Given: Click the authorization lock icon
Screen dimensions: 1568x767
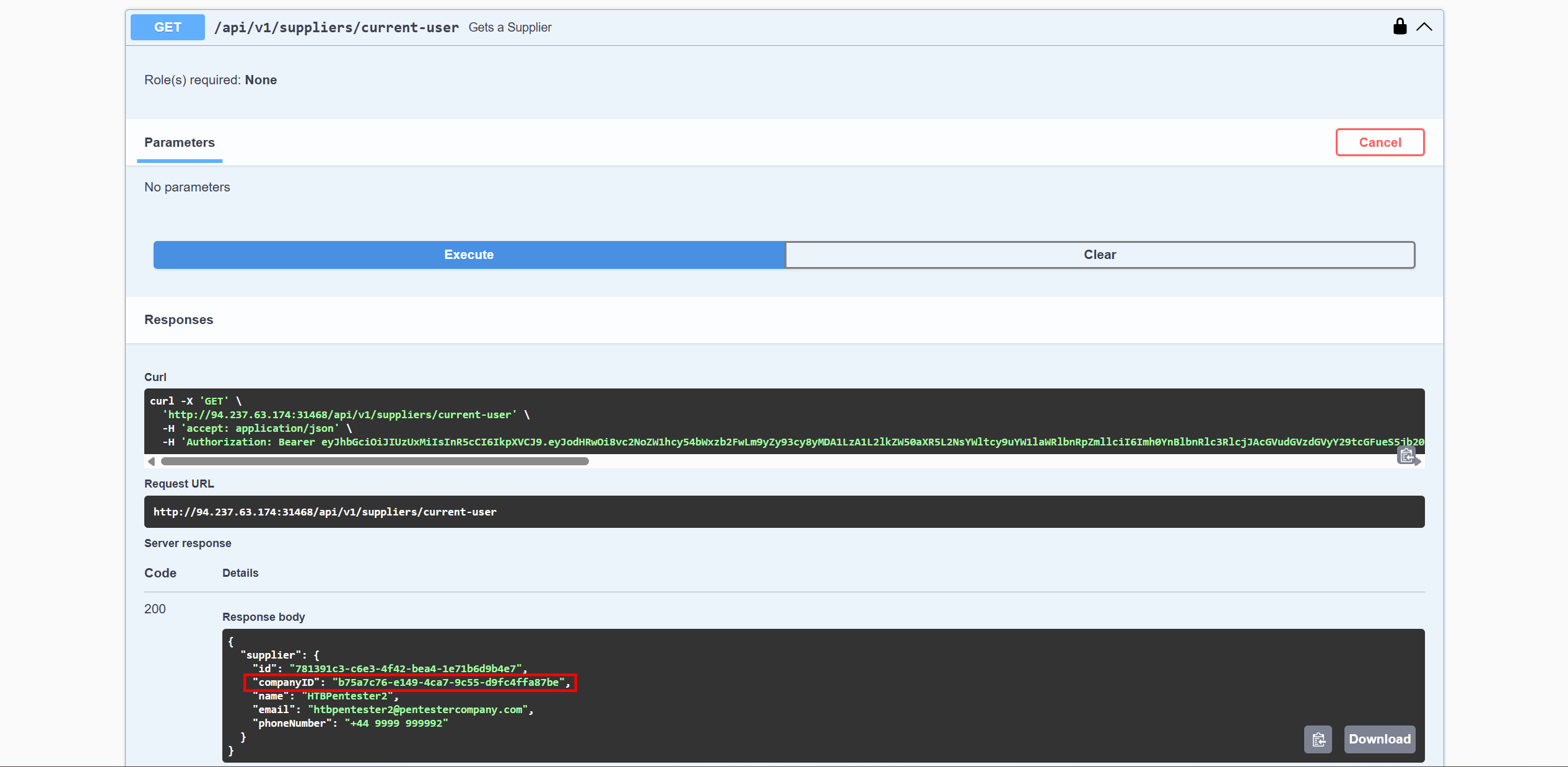Looking at the screenshot, I should click(1400, 27).
